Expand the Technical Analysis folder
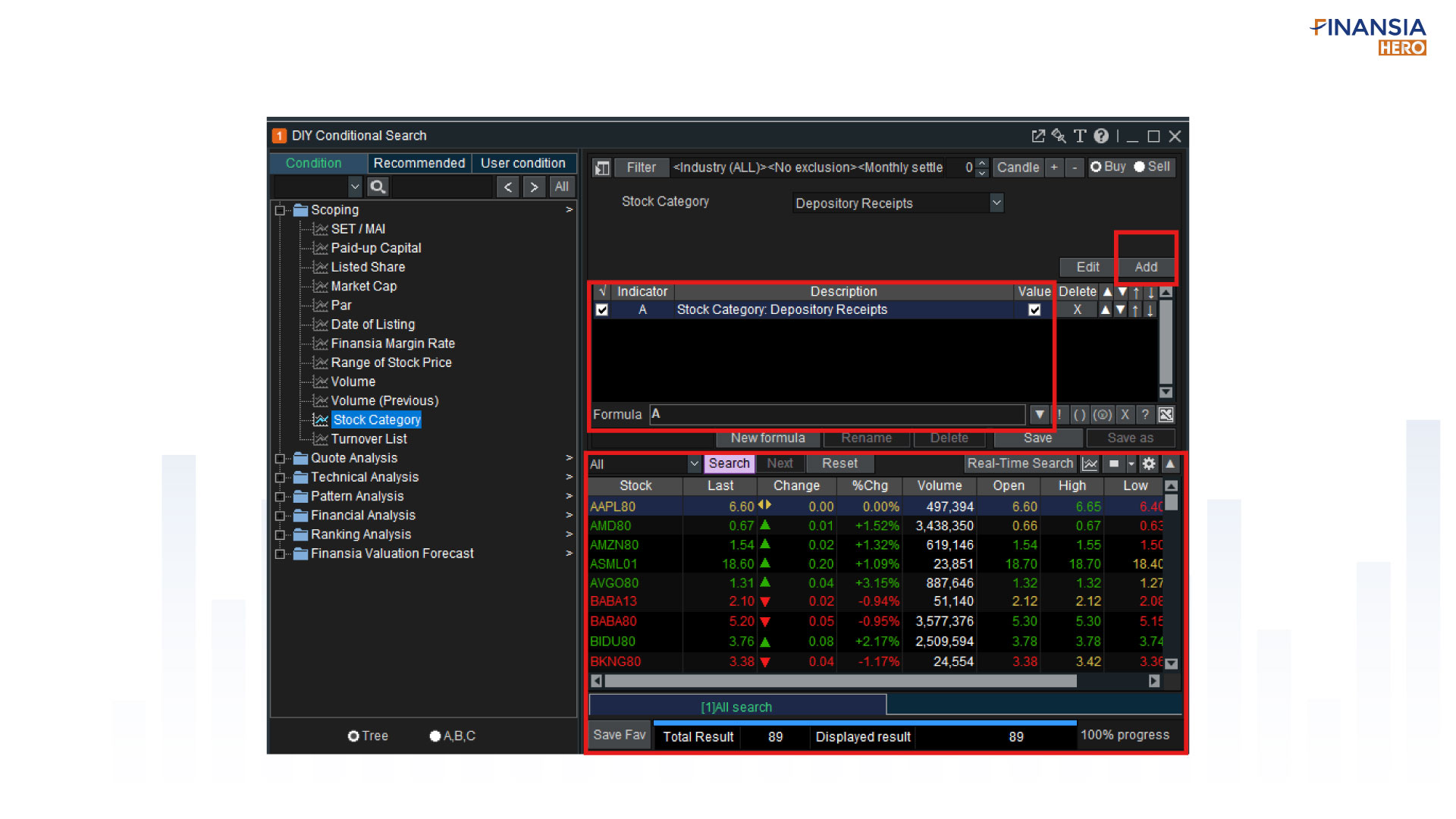 point(280,477)
